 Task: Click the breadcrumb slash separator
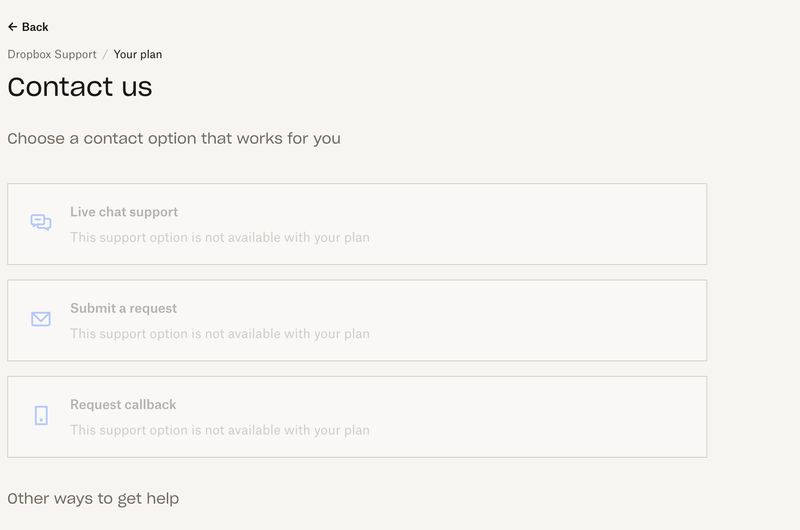105,54
